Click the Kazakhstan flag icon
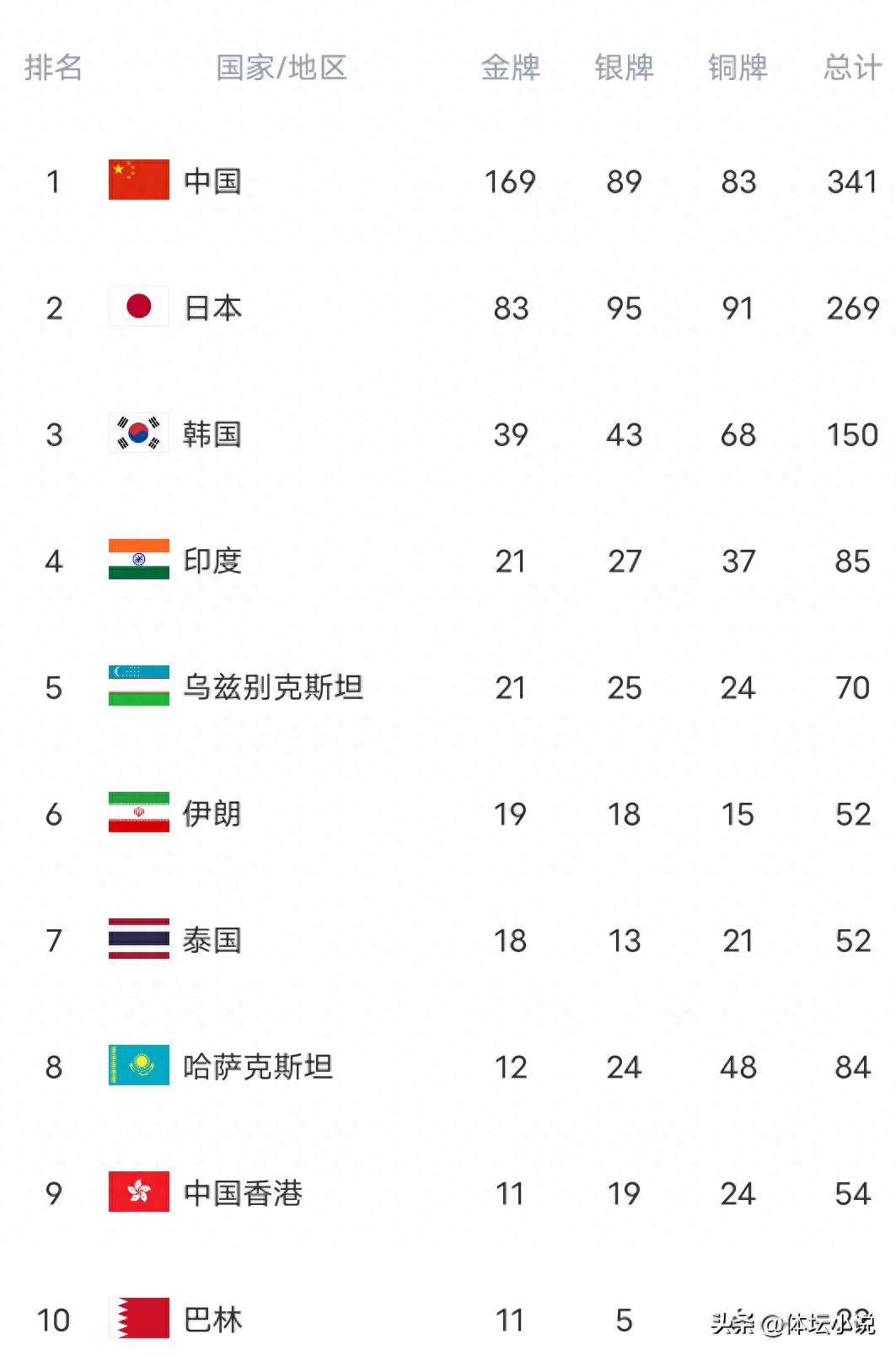The height and width of the screenshot is (1356, 896). pyautogui.click(x=139, y=1065)
